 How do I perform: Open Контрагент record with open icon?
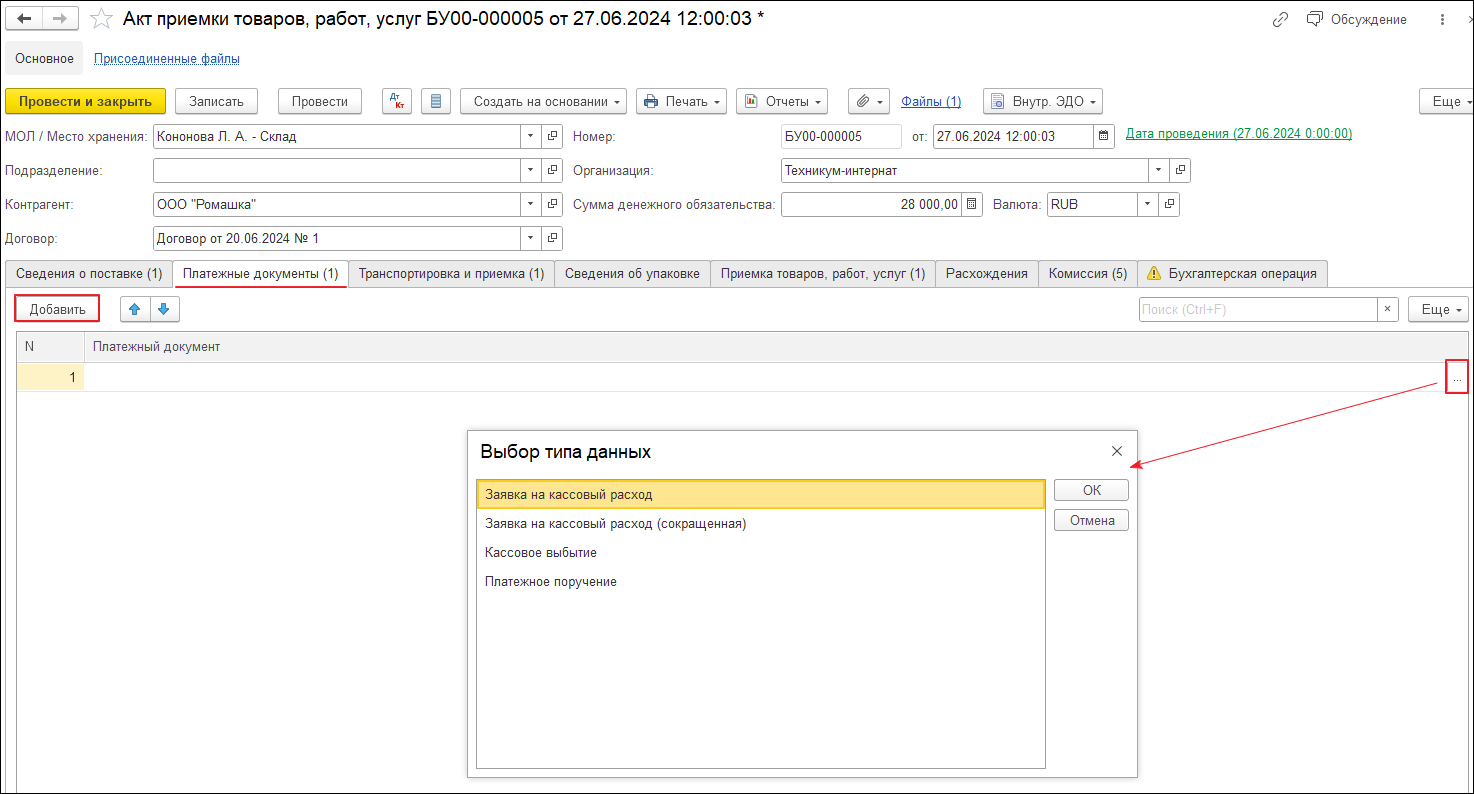[x=552, y=204]
